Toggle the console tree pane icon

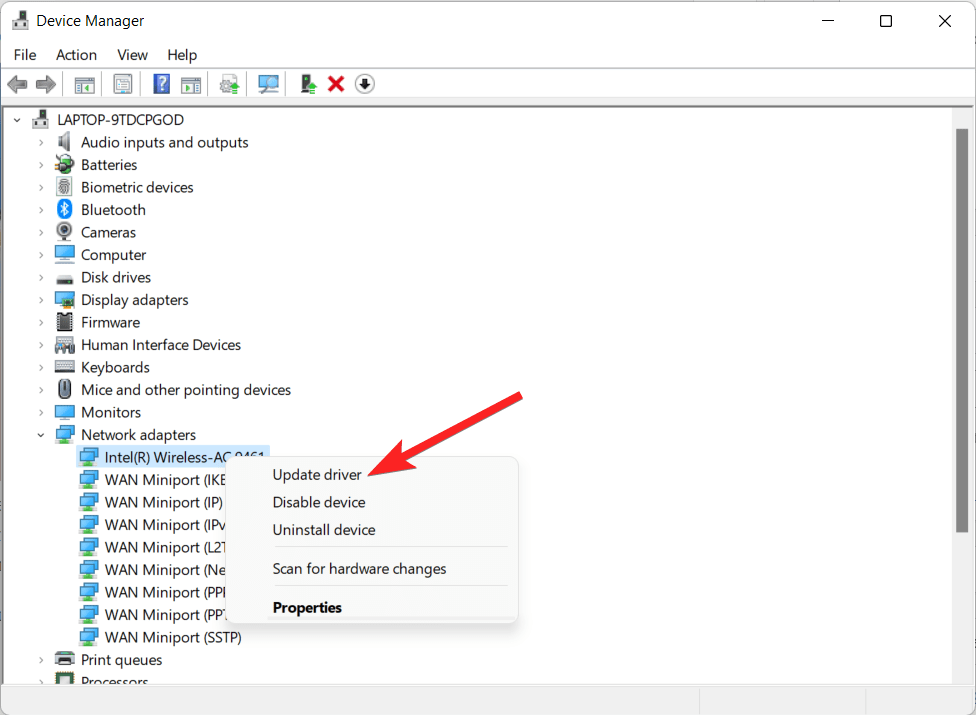[84, 83]
